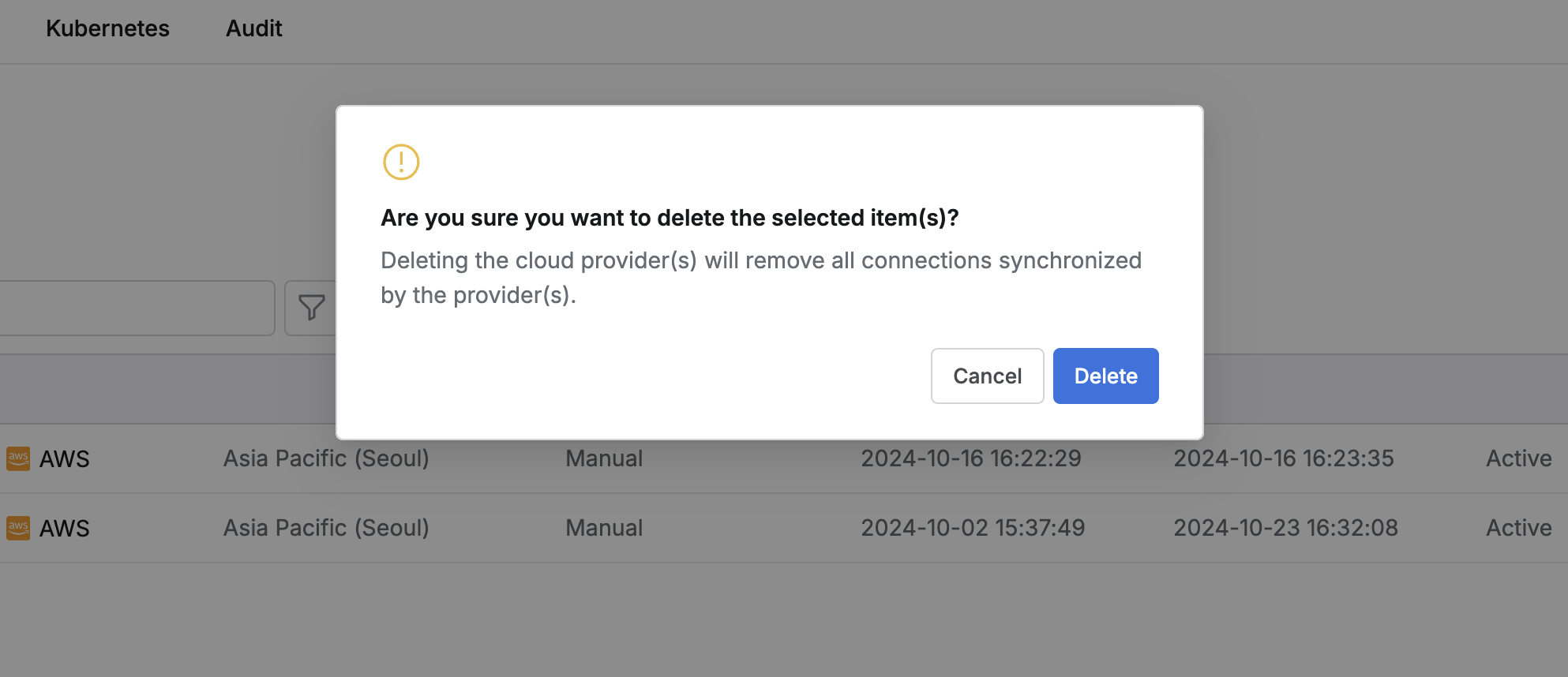
Task: Confirm deletion with the Delete button
Action: (1105, 376)
